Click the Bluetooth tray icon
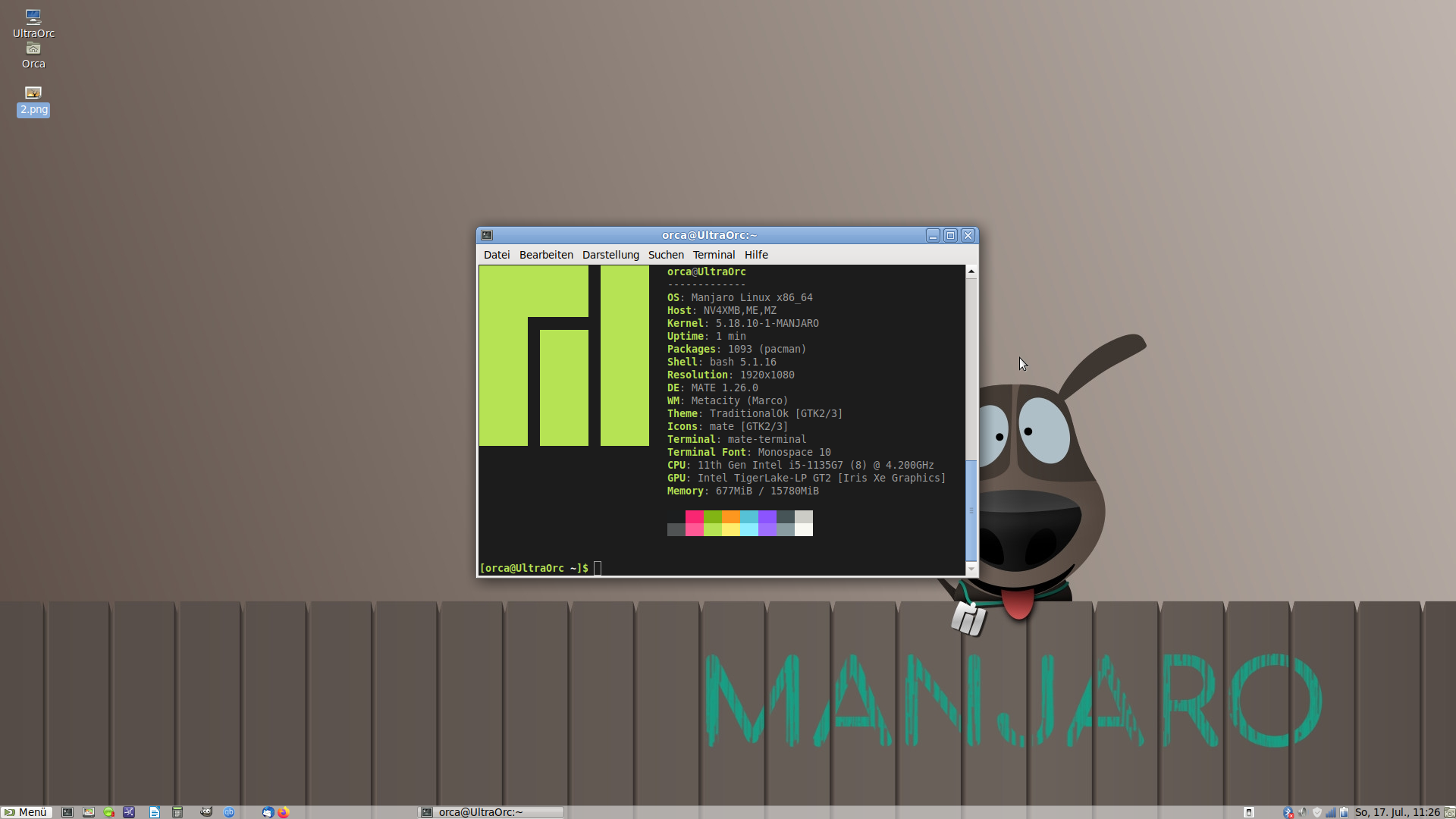 (x=1288, y=813)
